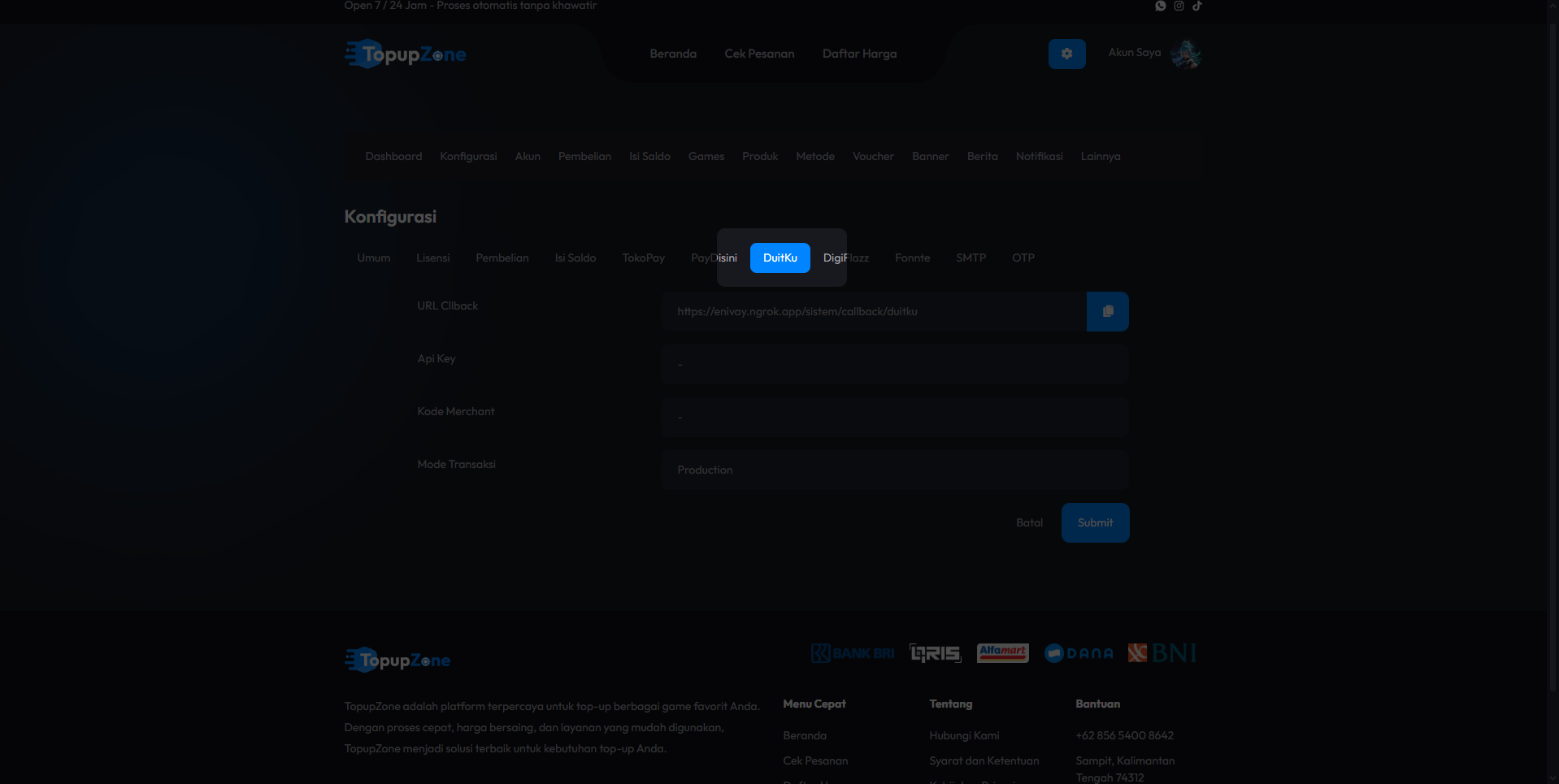Image resolution: width=1559 pixels, height=784 pixels.
Task: Click the QRIS payment logo
Action: [936, 653]
